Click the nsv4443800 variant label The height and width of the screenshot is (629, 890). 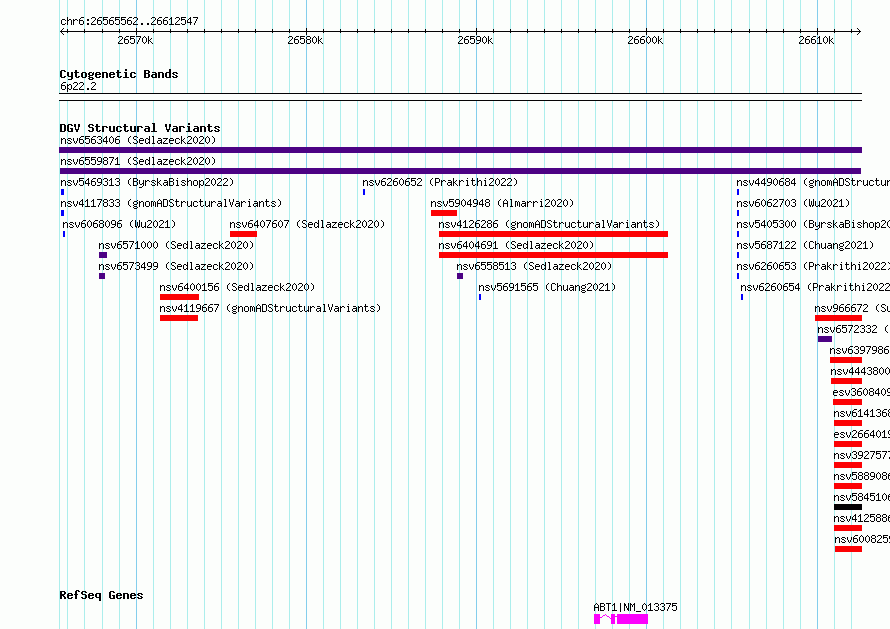tap(860, 371)
